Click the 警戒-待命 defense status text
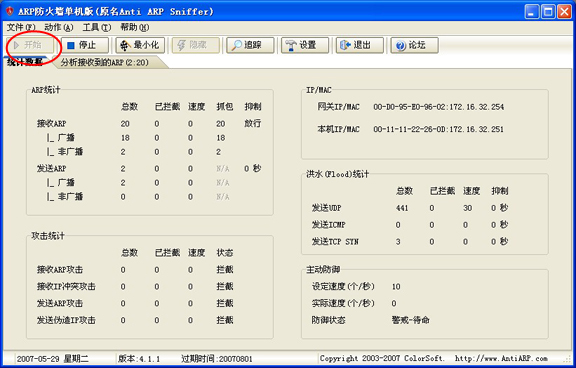 pos(410,320)
